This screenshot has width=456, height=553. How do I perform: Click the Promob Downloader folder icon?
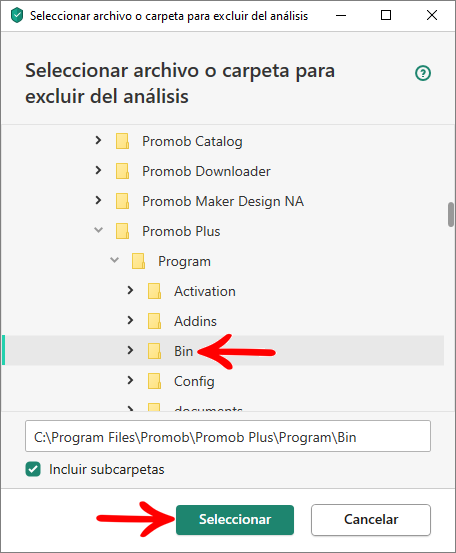122,171
